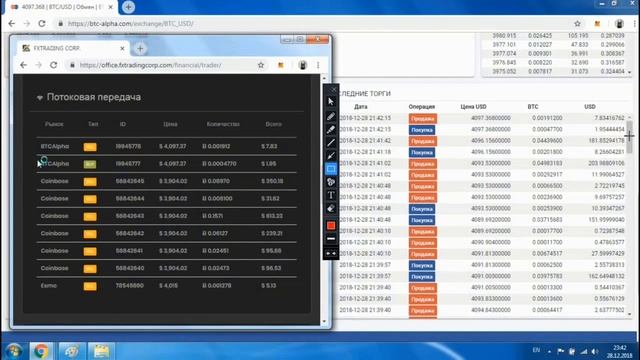This screenshot has height=360, width=640.
Task: Open the red color swatch
Action: [x=331, y=225]
